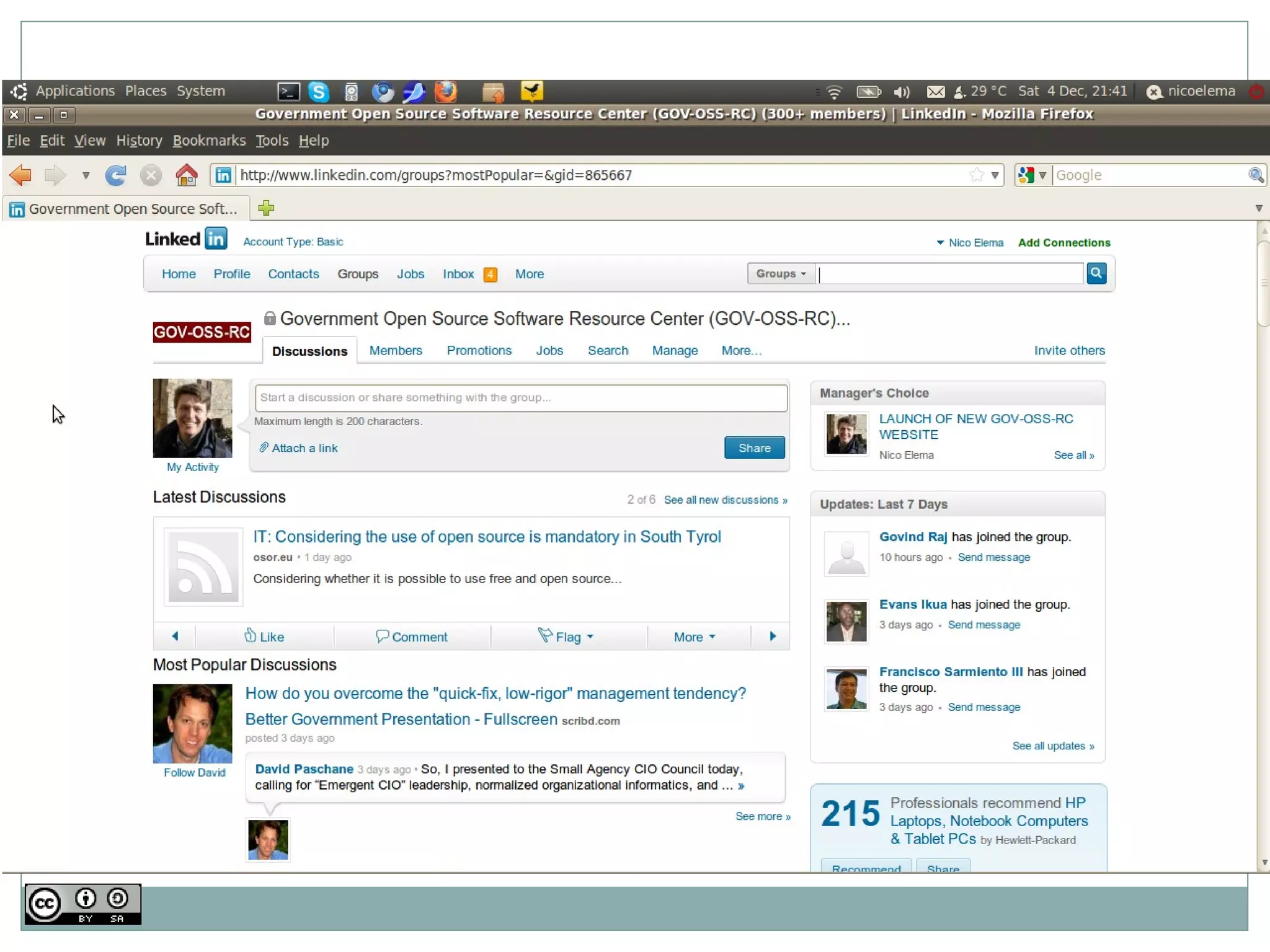Image resolution: width=1270 pixels, height=952 pixels.
Task: Click the Firefox Home toolbar icon
Action: point(186,175)
